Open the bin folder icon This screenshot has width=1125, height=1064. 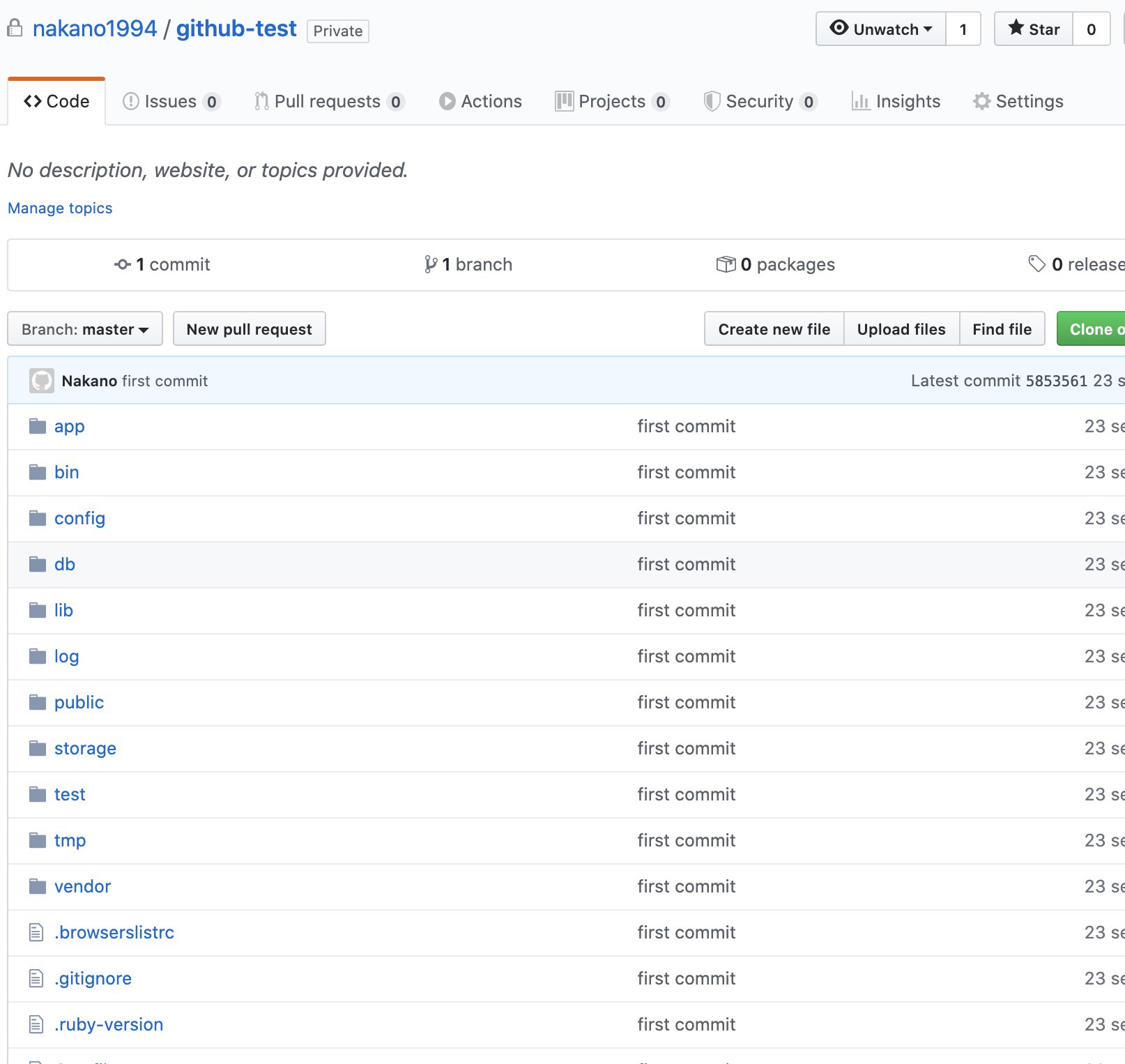click(38, 472)
